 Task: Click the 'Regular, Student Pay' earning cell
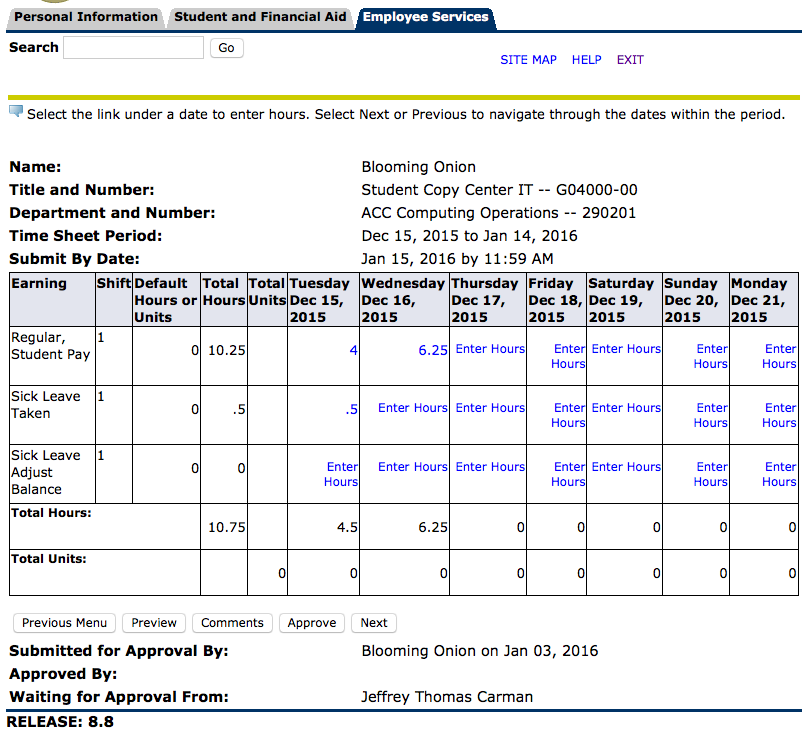coord(52,356)
